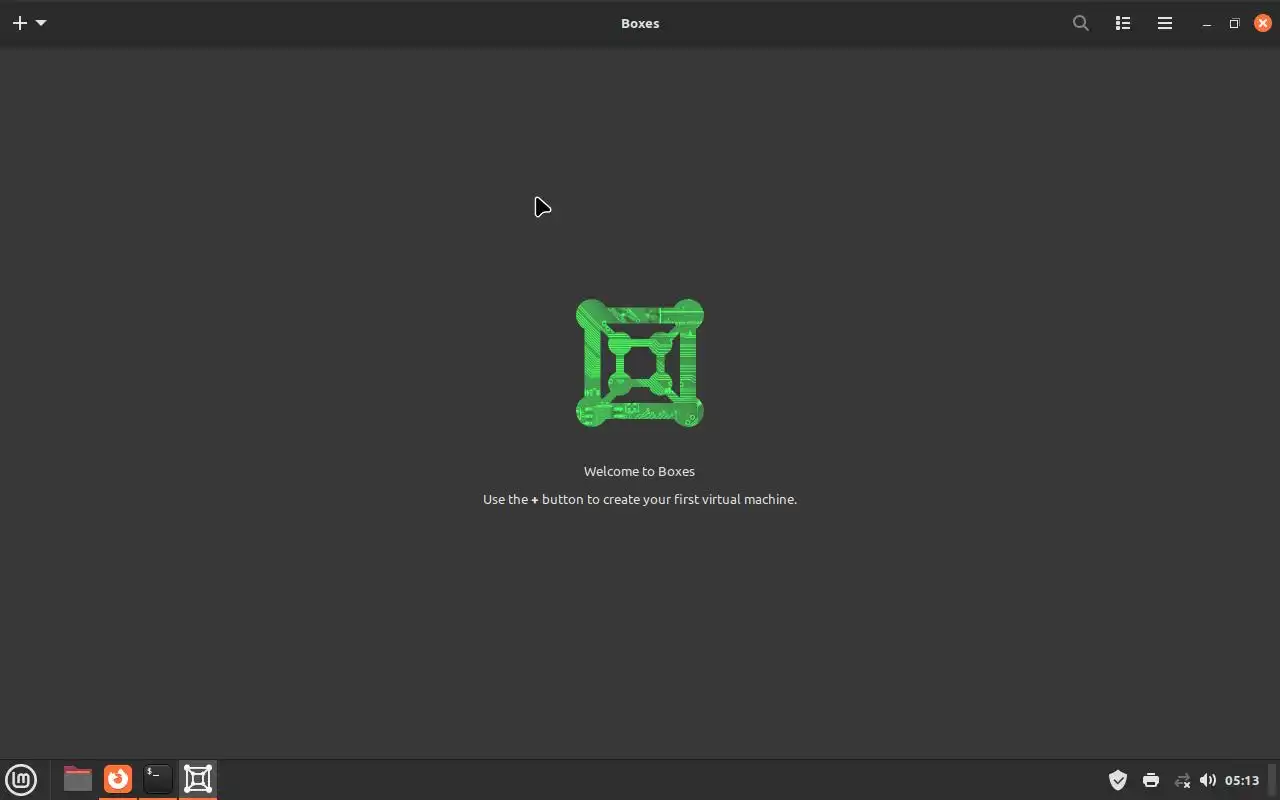Close the Boxes window
Image resolution: width=1280 pixels, height=800 pixels.
coord(1263,23)
